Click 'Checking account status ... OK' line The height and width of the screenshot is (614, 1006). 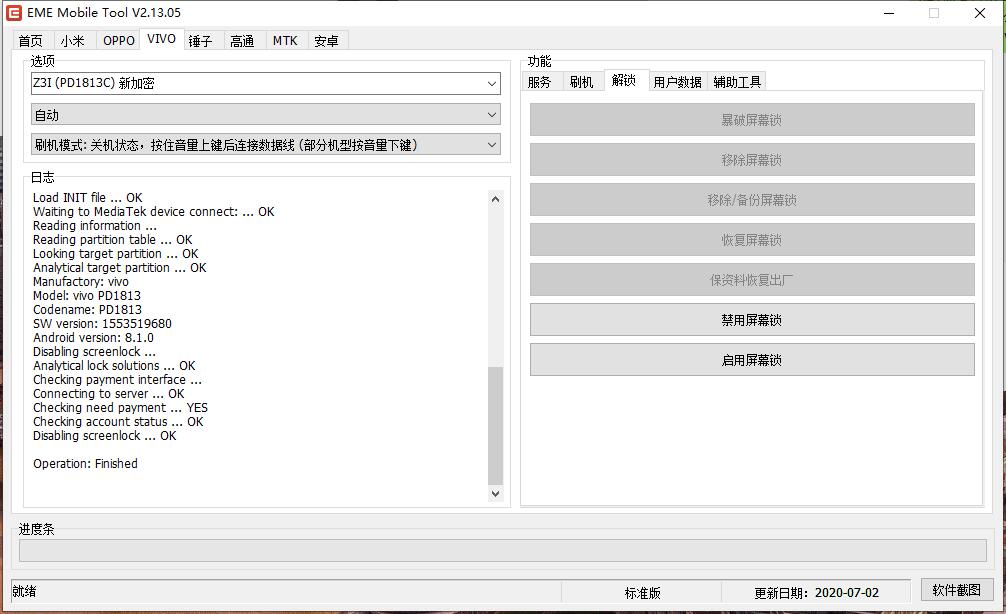click(x=118, y=422)
